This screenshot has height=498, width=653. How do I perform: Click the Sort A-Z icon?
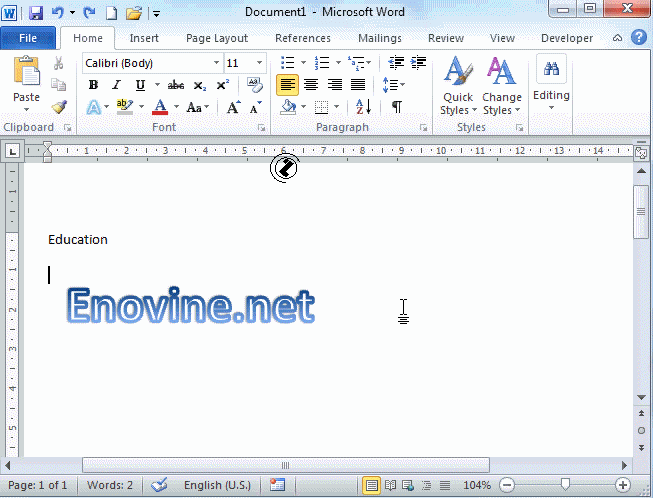(364, 107)
